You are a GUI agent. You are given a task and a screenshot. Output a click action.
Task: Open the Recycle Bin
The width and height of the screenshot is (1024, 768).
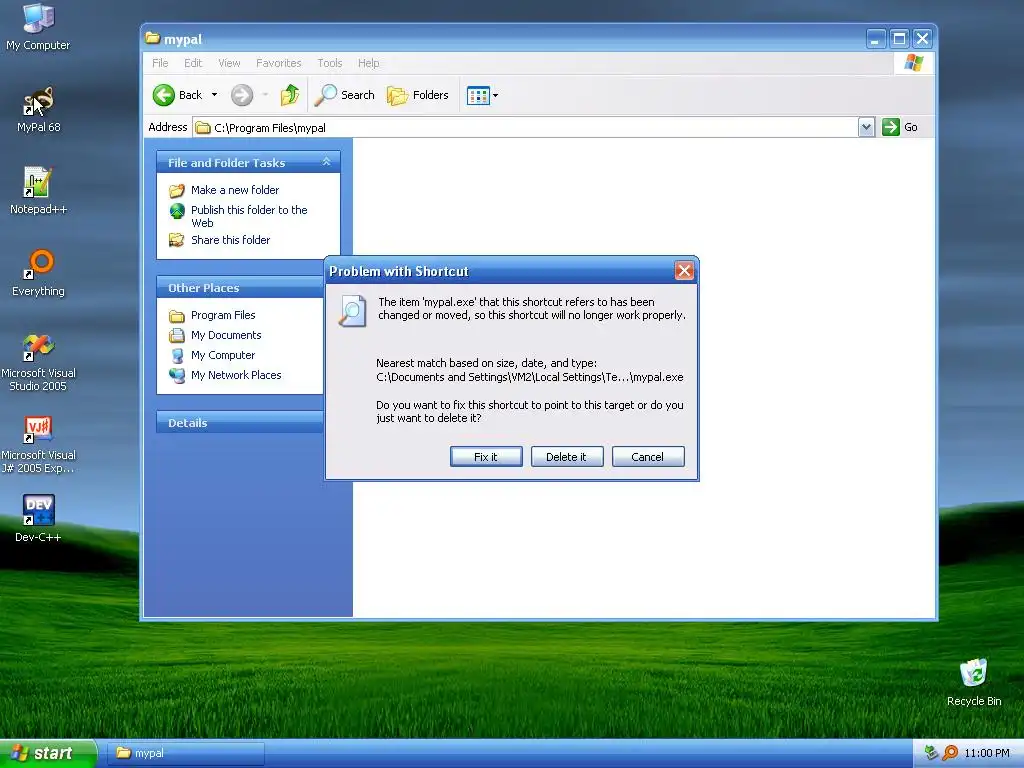point(974,682)
